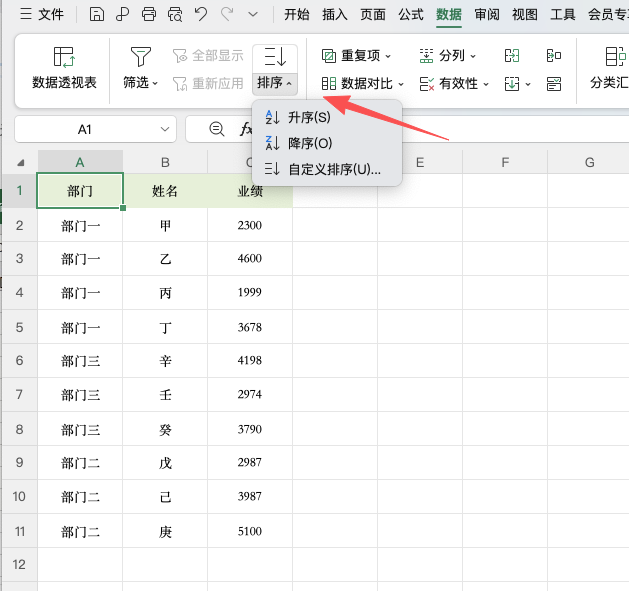Select the 数据 ribbon tab
Screen dimensions: 629x591
click(x=449, y=14)
